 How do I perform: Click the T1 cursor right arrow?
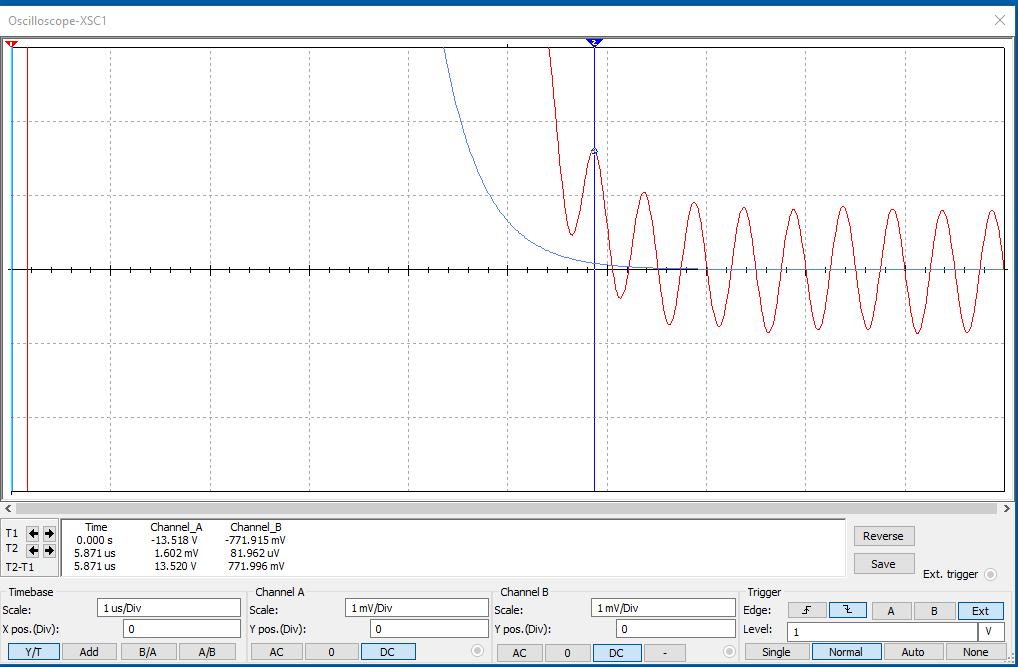pos(49,534)
